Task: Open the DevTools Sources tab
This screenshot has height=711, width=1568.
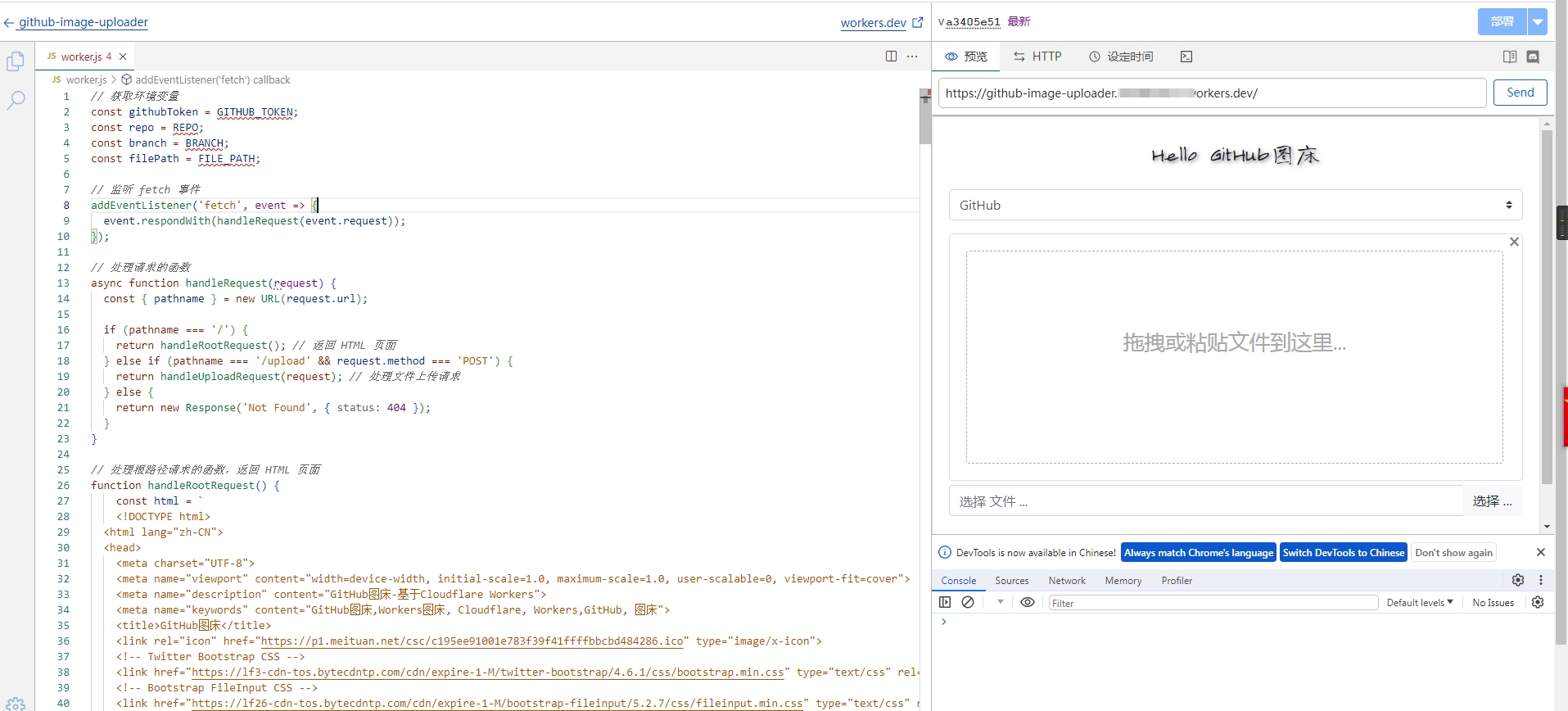Action: (x=1012, y=581)
